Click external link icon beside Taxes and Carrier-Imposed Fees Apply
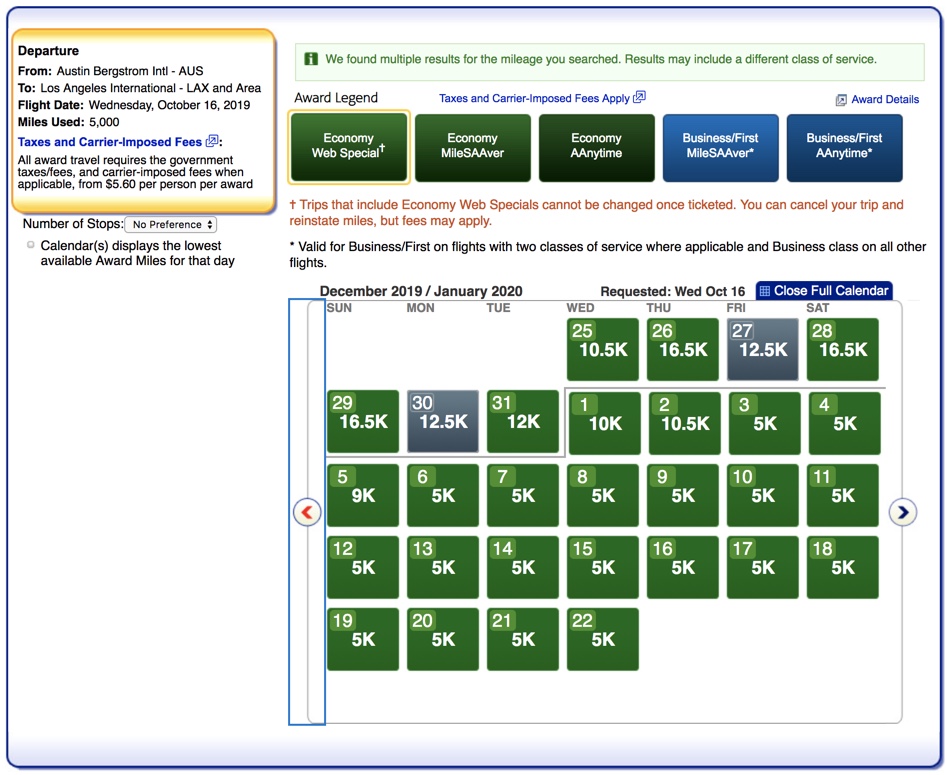The width and height of the screenshot is (947, 775). pos(639,97)
